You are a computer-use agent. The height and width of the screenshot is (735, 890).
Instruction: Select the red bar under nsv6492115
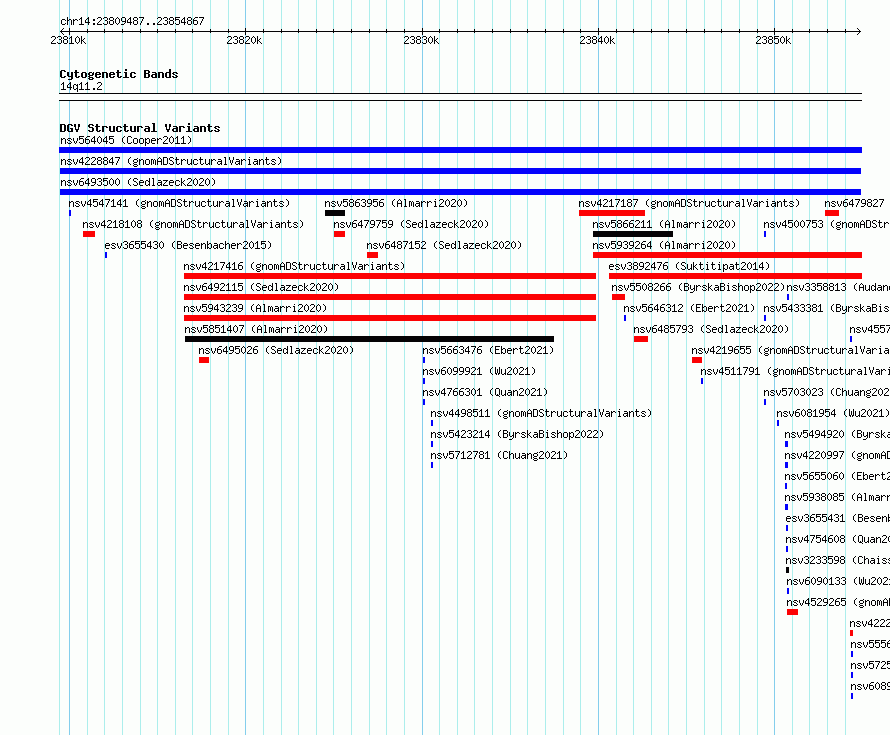click(390, 297)
